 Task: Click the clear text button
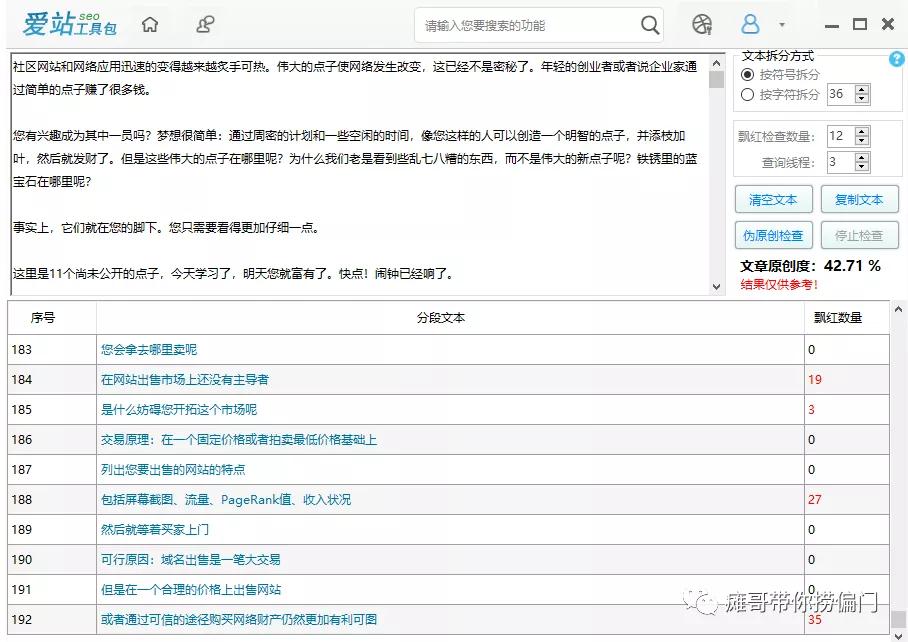tap(773, 200)
